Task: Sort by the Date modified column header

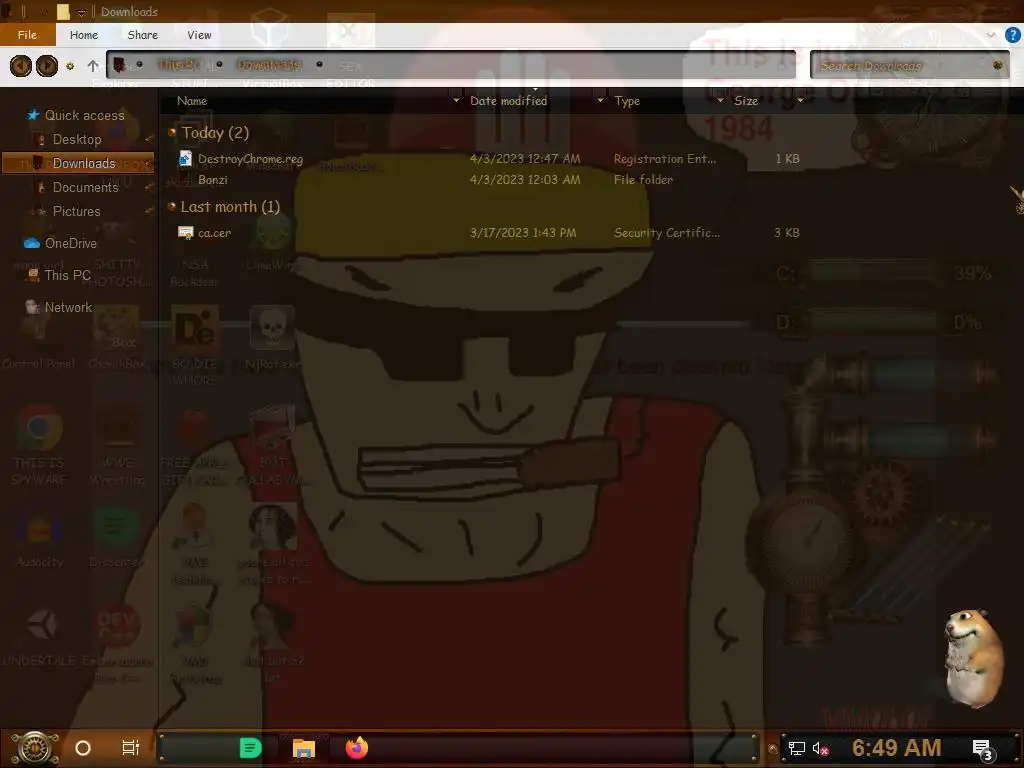Action: click(509, 101)
